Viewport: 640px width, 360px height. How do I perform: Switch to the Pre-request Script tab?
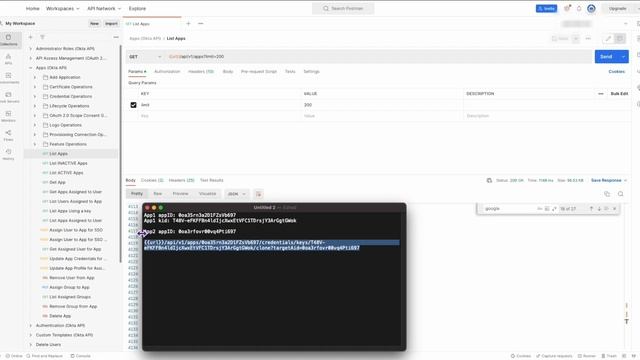tap(259, 71)
